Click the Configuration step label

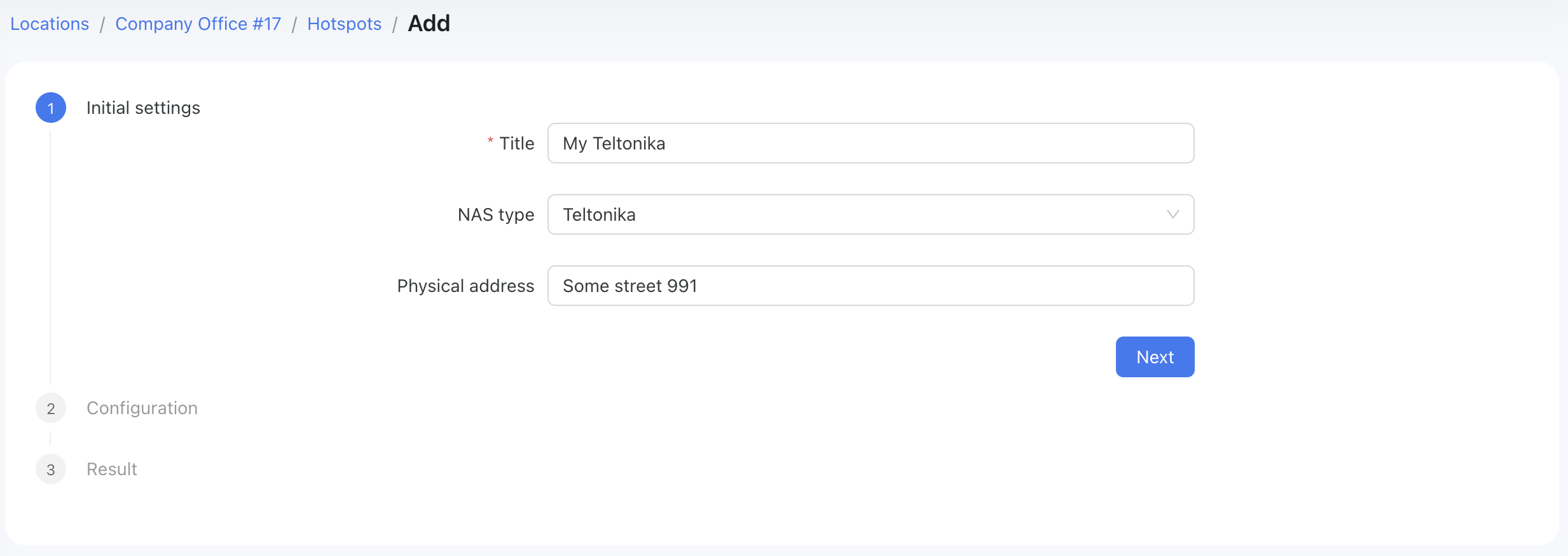(142, 408)
